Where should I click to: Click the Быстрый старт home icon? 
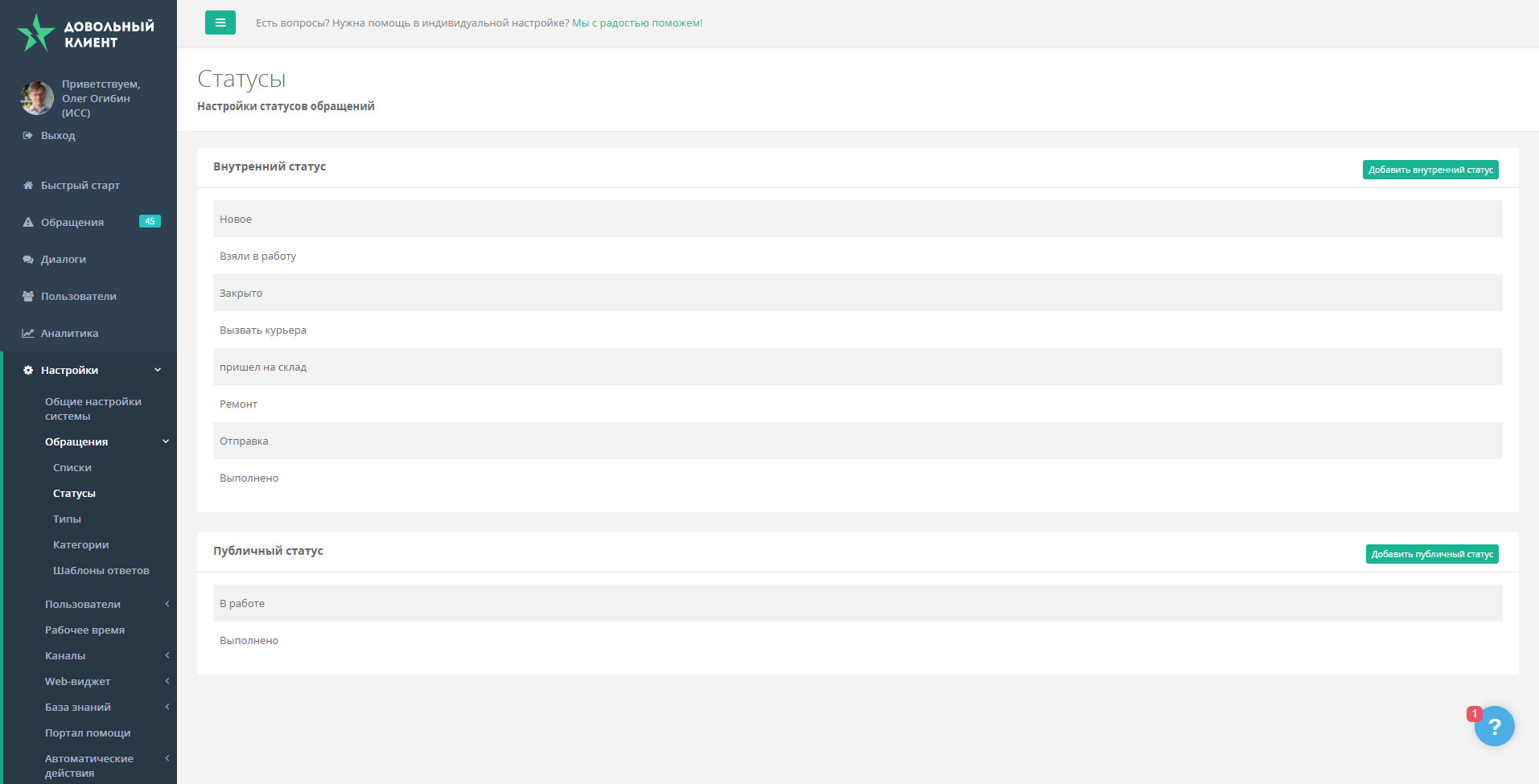tap(28, 185)
